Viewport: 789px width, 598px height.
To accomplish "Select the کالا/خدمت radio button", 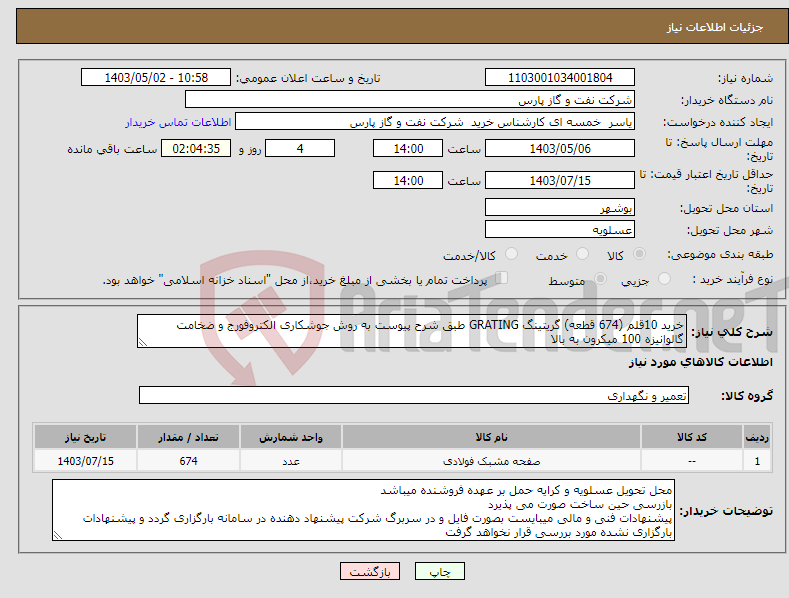I will pyautogui.click(x=511, y=254).
